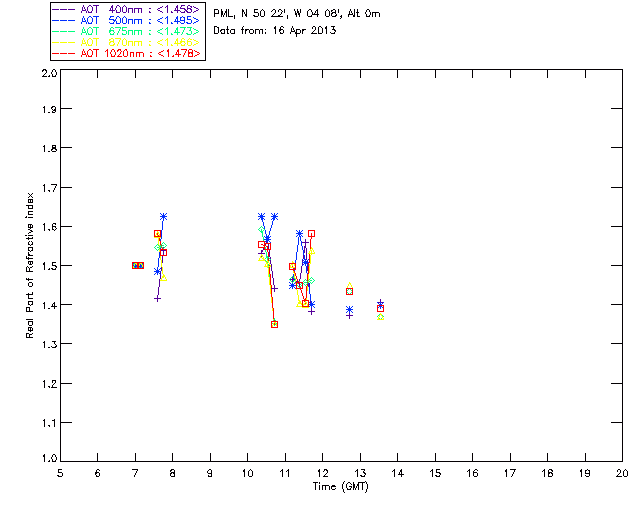Click the x-axis title Time (GMT)
640x512 pixels.
point(340,486)
